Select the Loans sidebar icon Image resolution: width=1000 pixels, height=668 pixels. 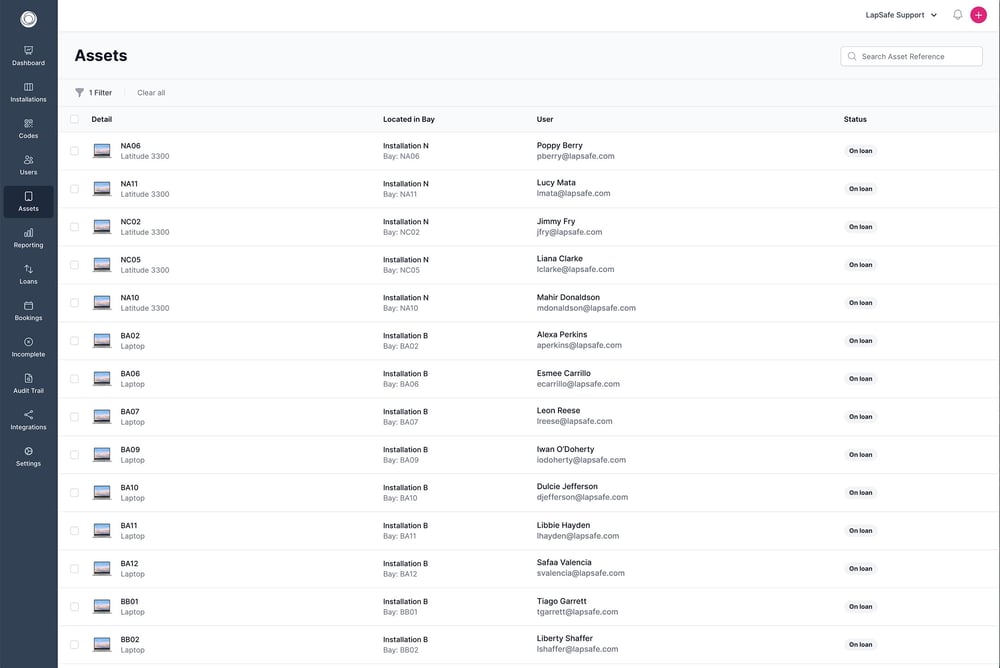click(27, 273)
